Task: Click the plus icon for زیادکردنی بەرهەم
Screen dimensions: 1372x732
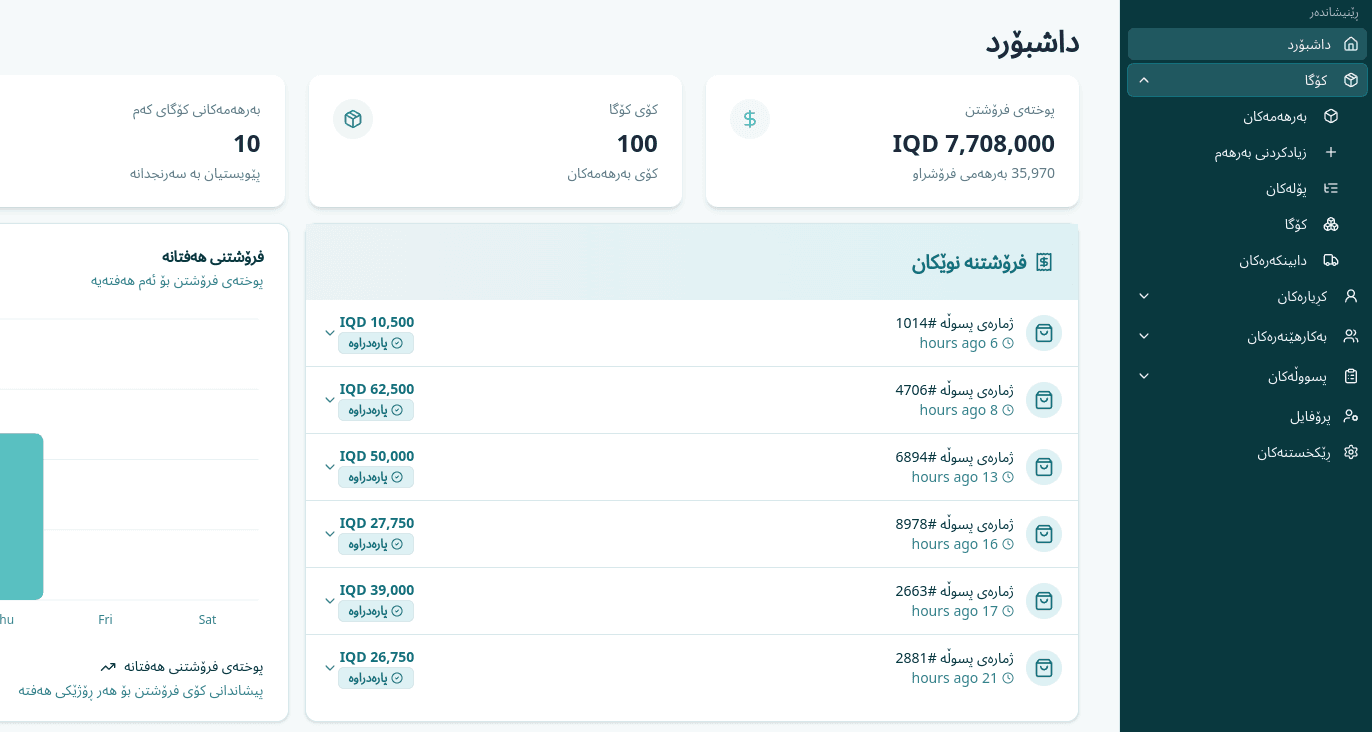Action: 1331,152
